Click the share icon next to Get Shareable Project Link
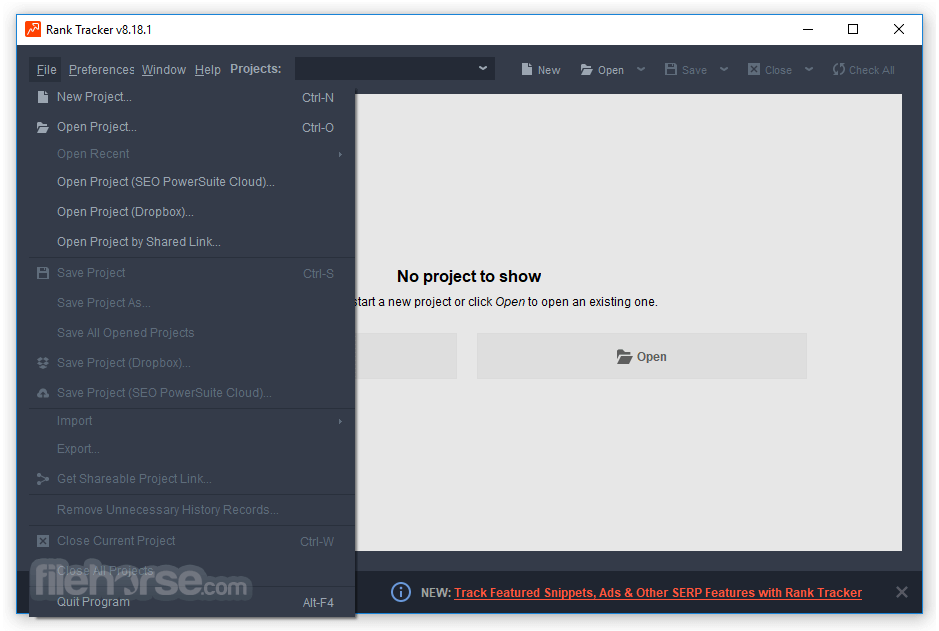Viewport: 939px width, 631px height. pos(43,479)
